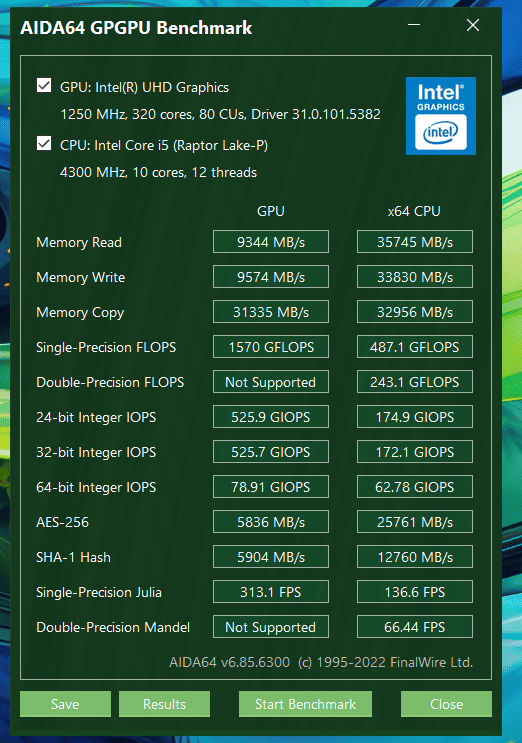Click the AIDA64 GPGPU Benchmark title
The height and width of the screenshot is (743, 522).
[x=136, y=28]
